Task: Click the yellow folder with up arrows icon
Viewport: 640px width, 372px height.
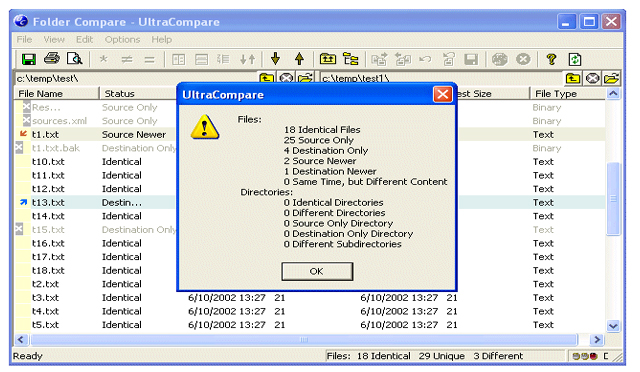Action: click(x=328, y=59)
